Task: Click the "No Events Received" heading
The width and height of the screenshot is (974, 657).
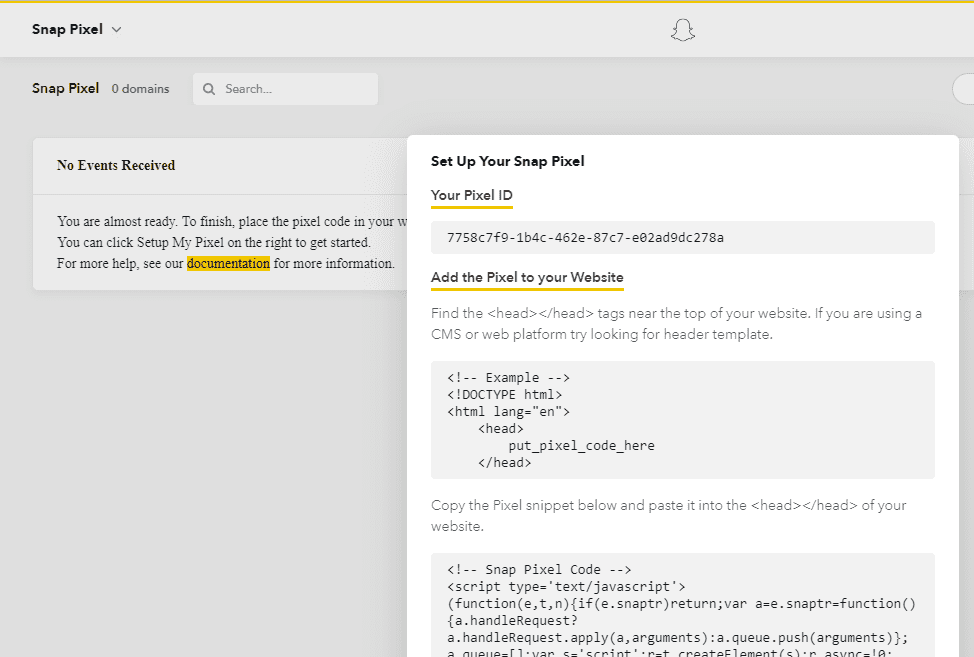Action: [x=116, y=165]
